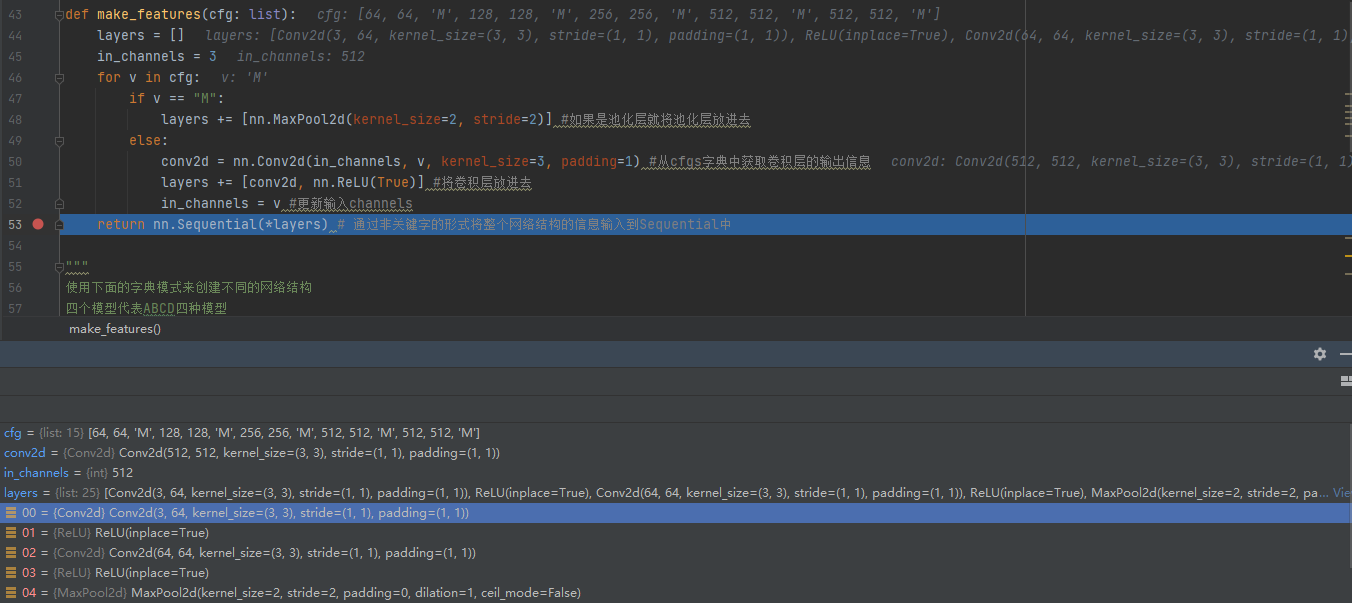
Task: Click inline hint "cfg: [64, 64, 'M'..." on line 43
Action: 628,15
